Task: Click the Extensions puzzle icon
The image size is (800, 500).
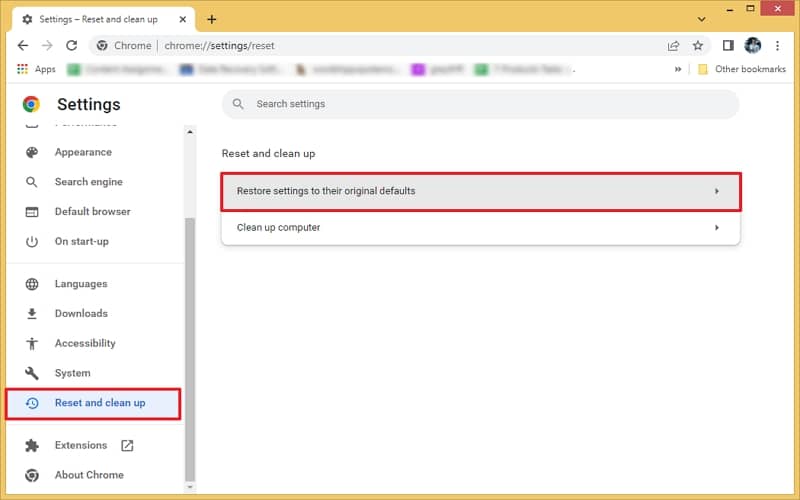Action: coord(32,445)
